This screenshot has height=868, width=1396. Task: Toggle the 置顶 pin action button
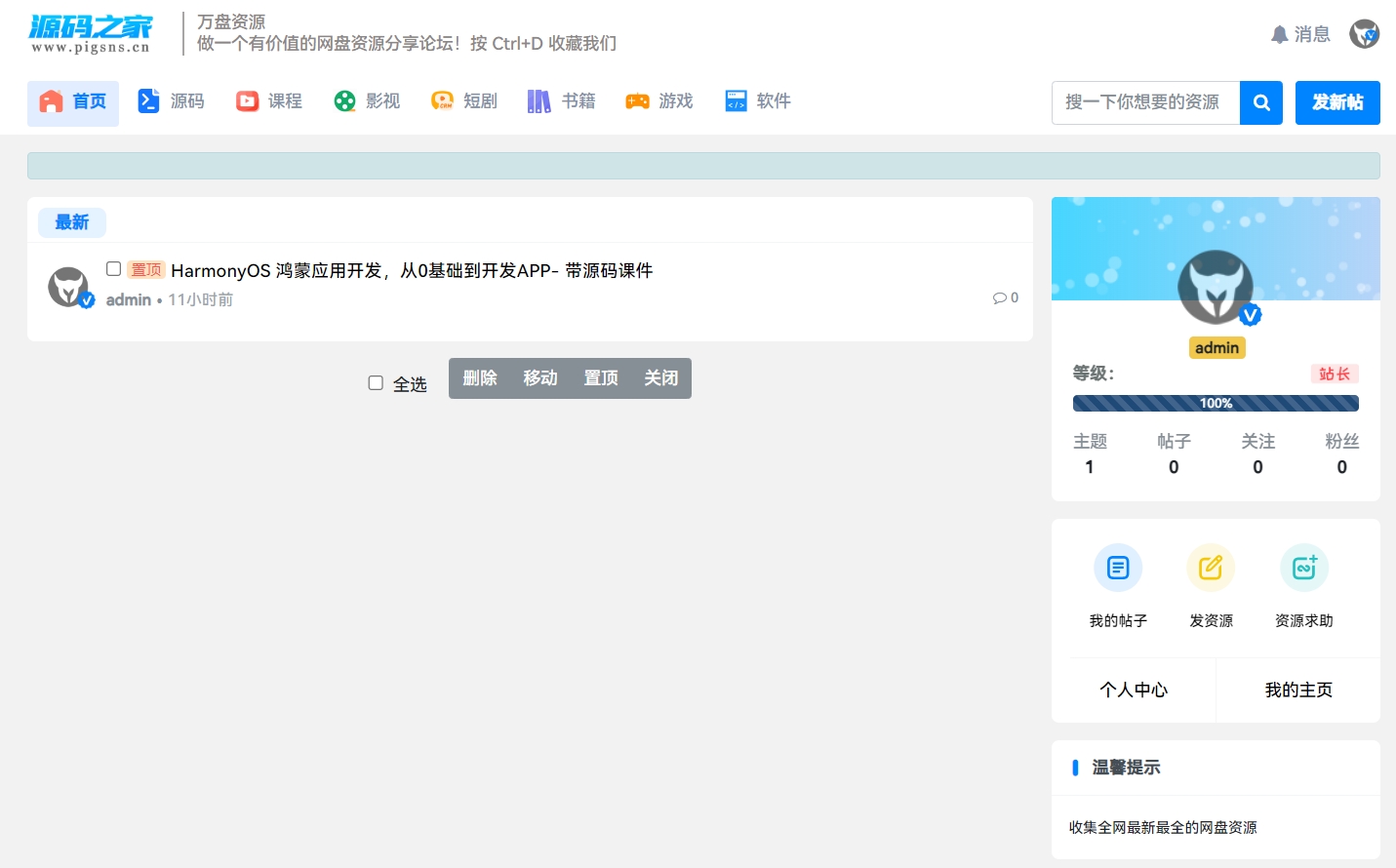[600, 377]
